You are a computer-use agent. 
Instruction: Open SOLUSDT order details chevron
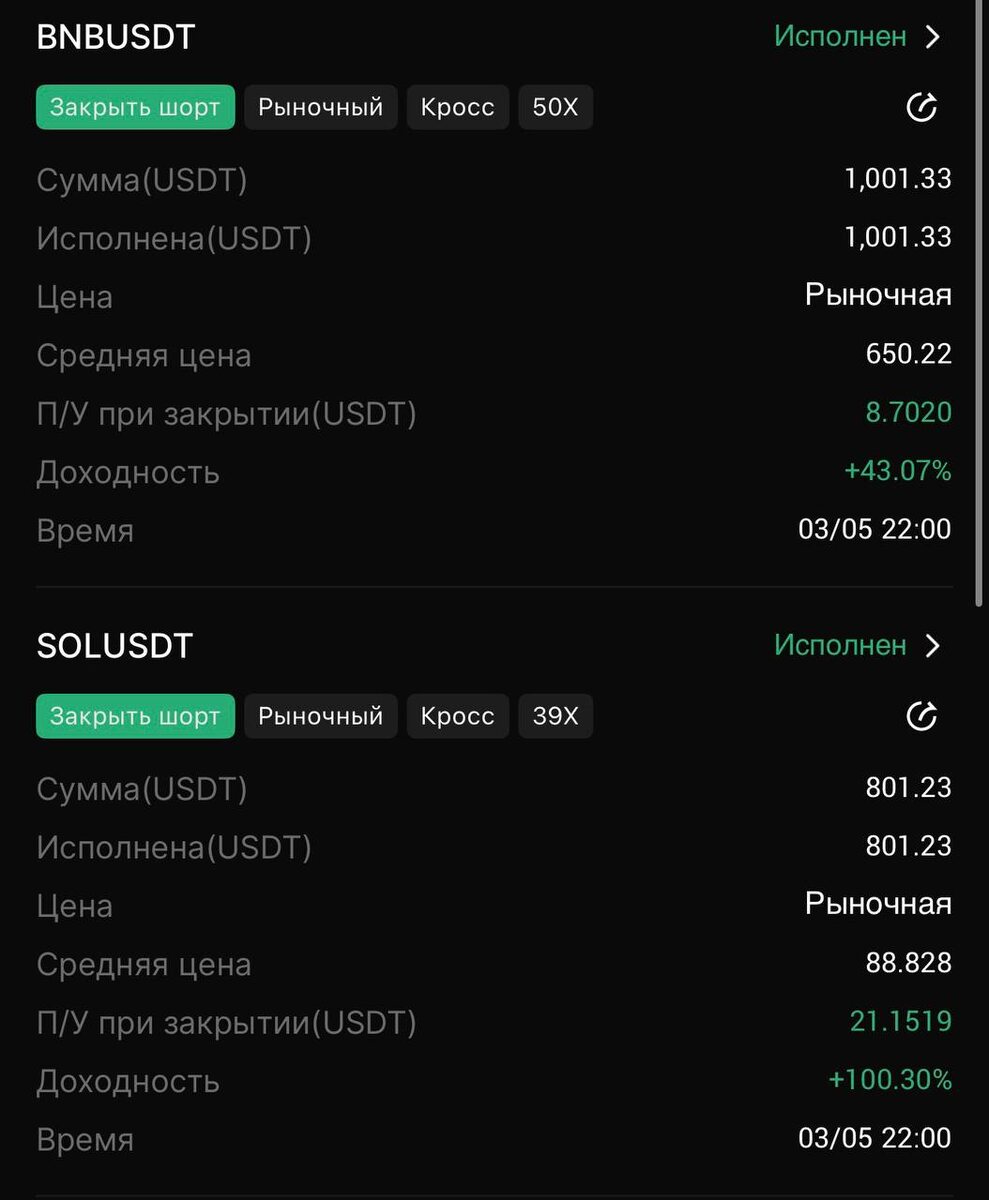[x=933, y=646]
